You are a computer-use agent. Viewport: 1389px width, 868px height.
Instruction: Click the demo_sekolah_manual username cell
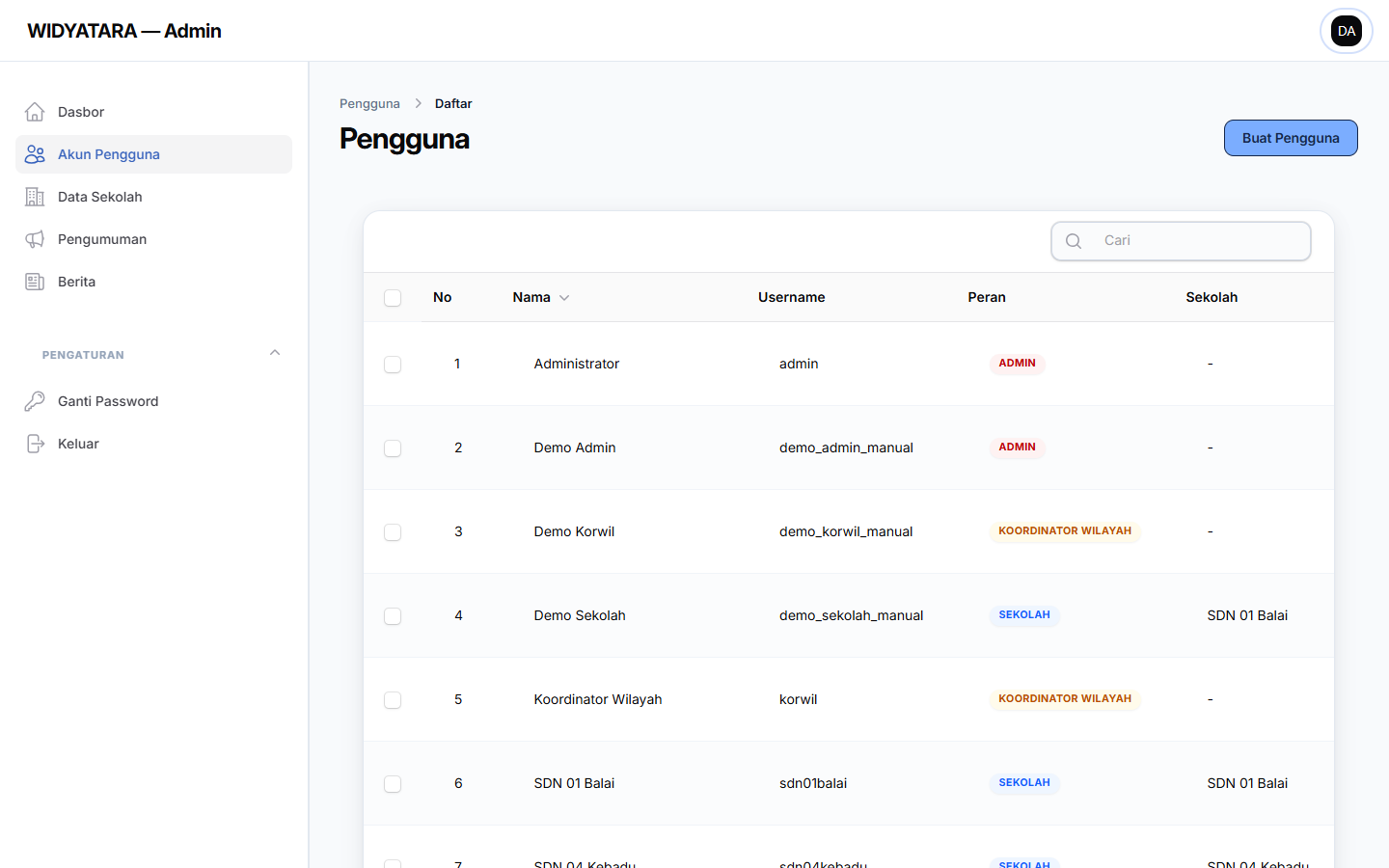[x=852, y=615]
